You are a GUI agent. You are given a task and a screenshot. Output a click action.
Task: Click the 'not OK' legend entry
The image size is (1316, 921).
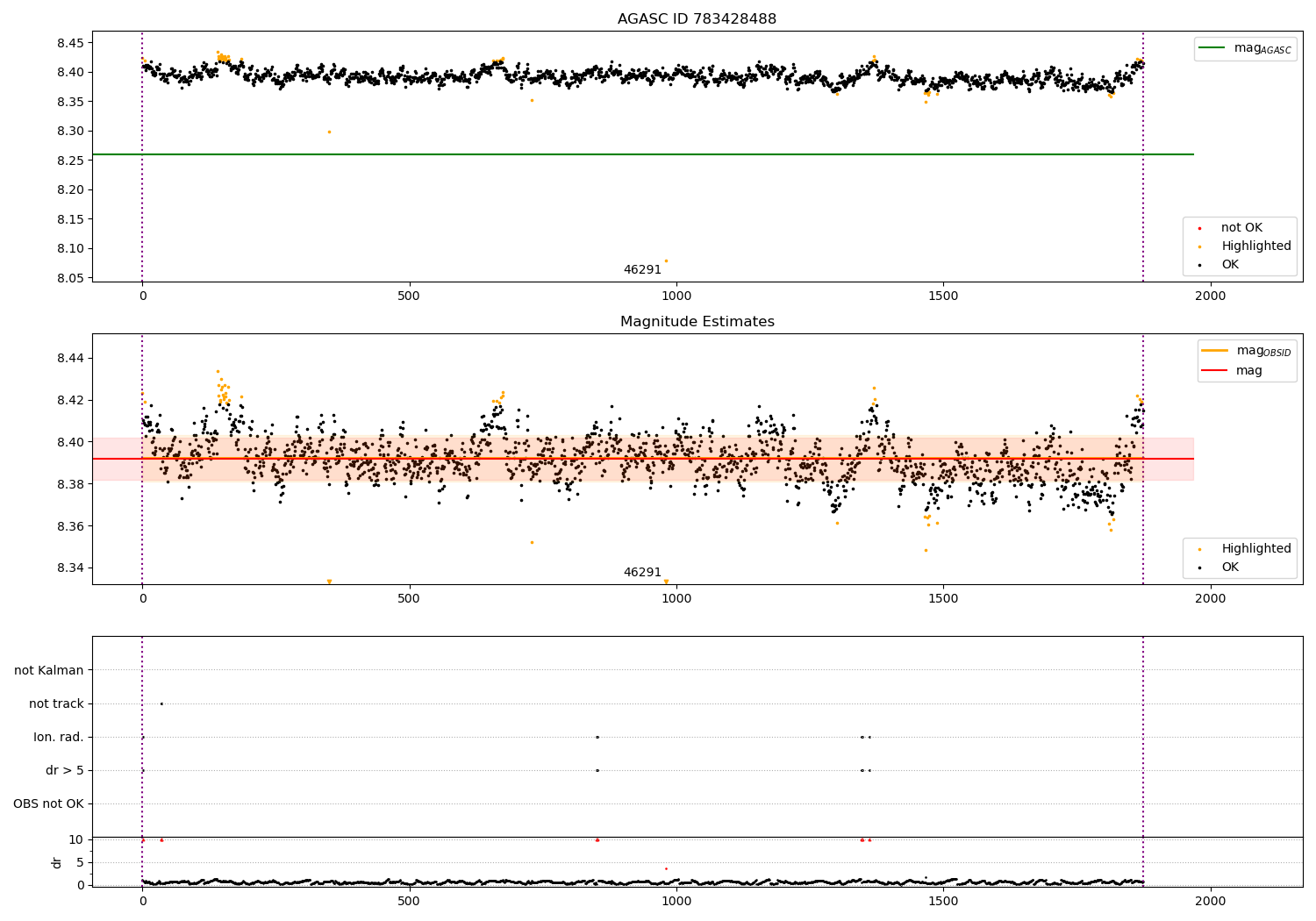click(1241, 227)
